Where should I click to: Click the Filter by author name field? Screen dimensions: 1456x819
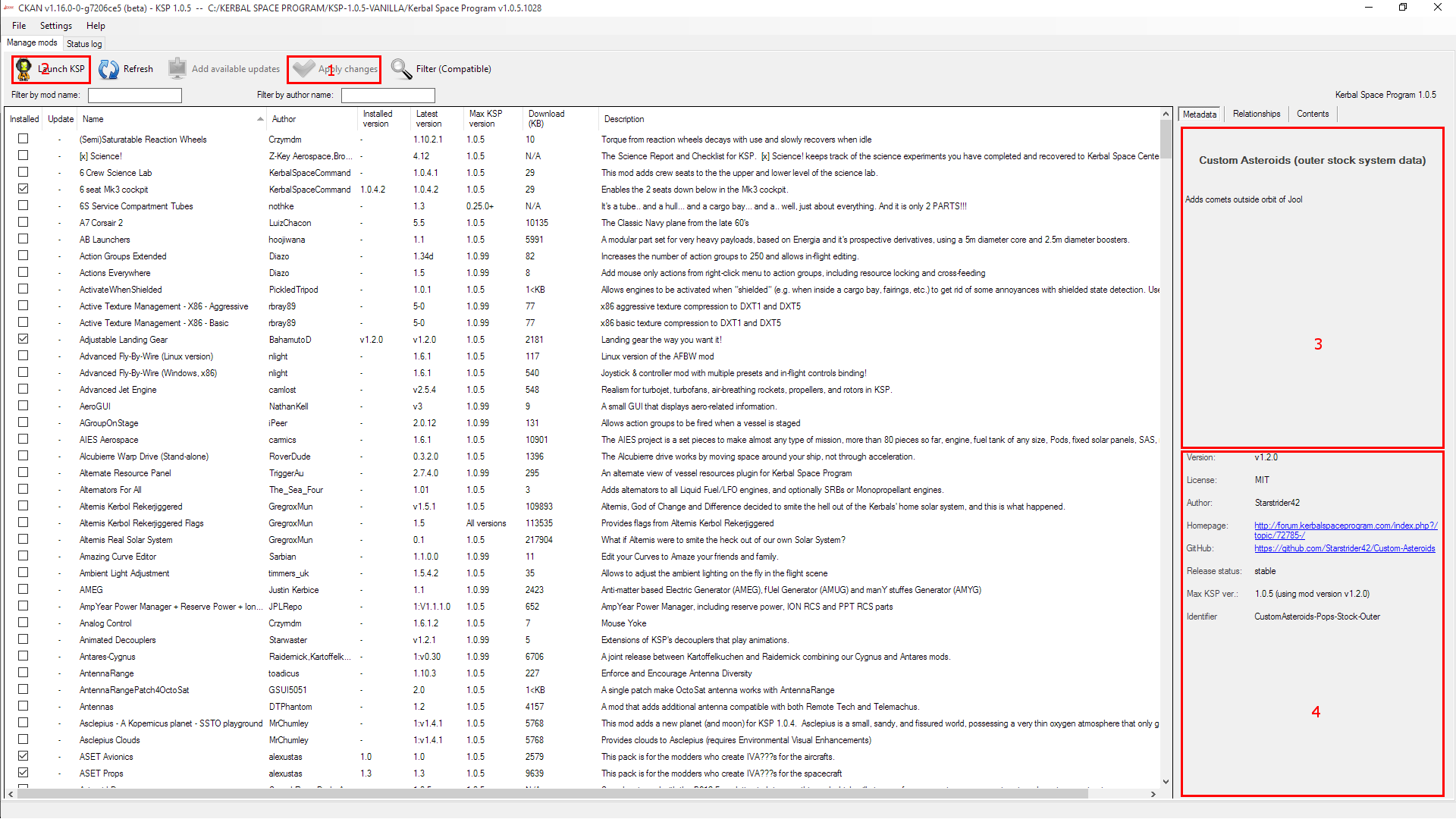point(388,95)
